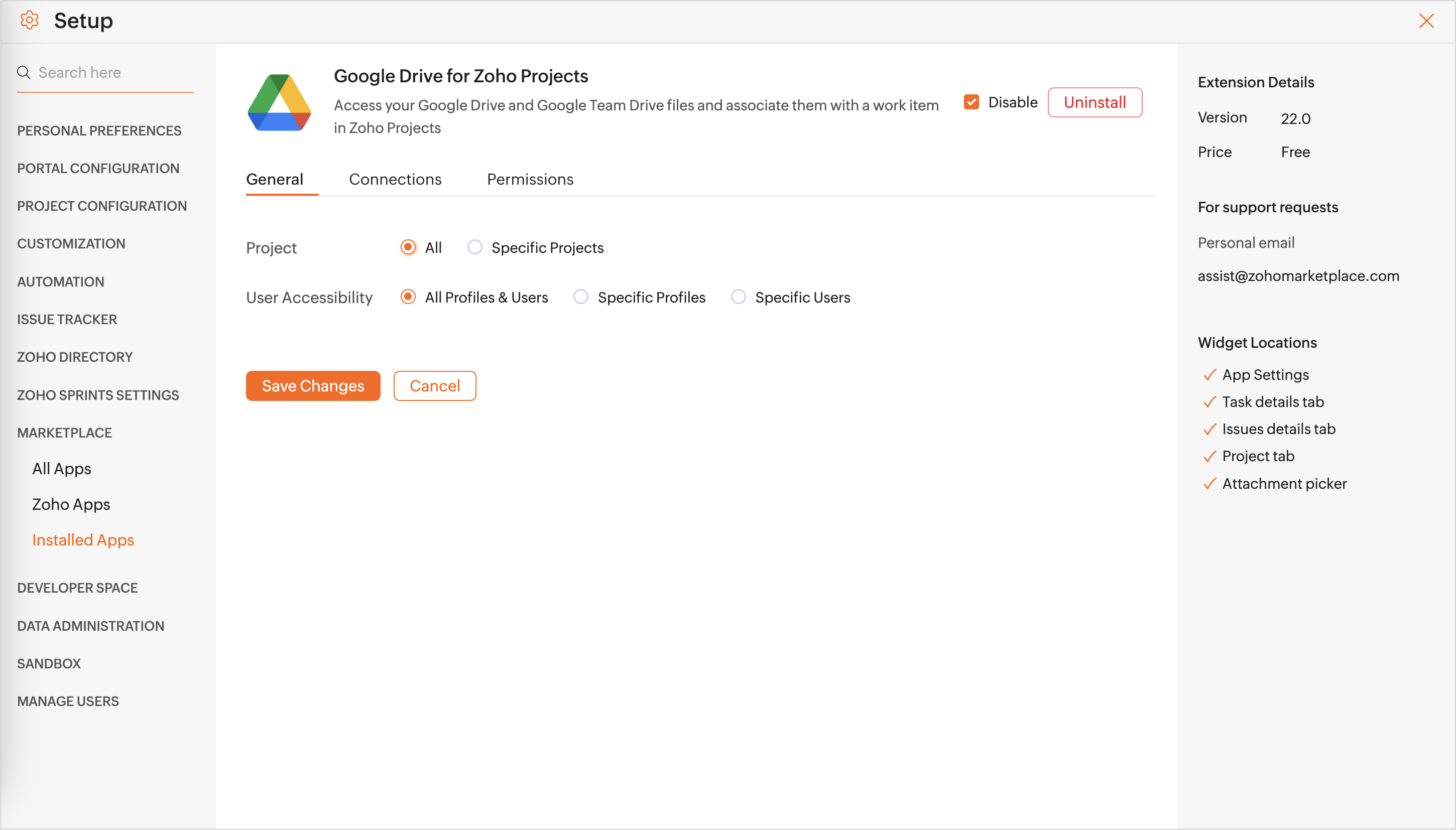Viewport: 1456px width, 830px height.
Task: Click the Cancel button
Action: click(435, 386)
